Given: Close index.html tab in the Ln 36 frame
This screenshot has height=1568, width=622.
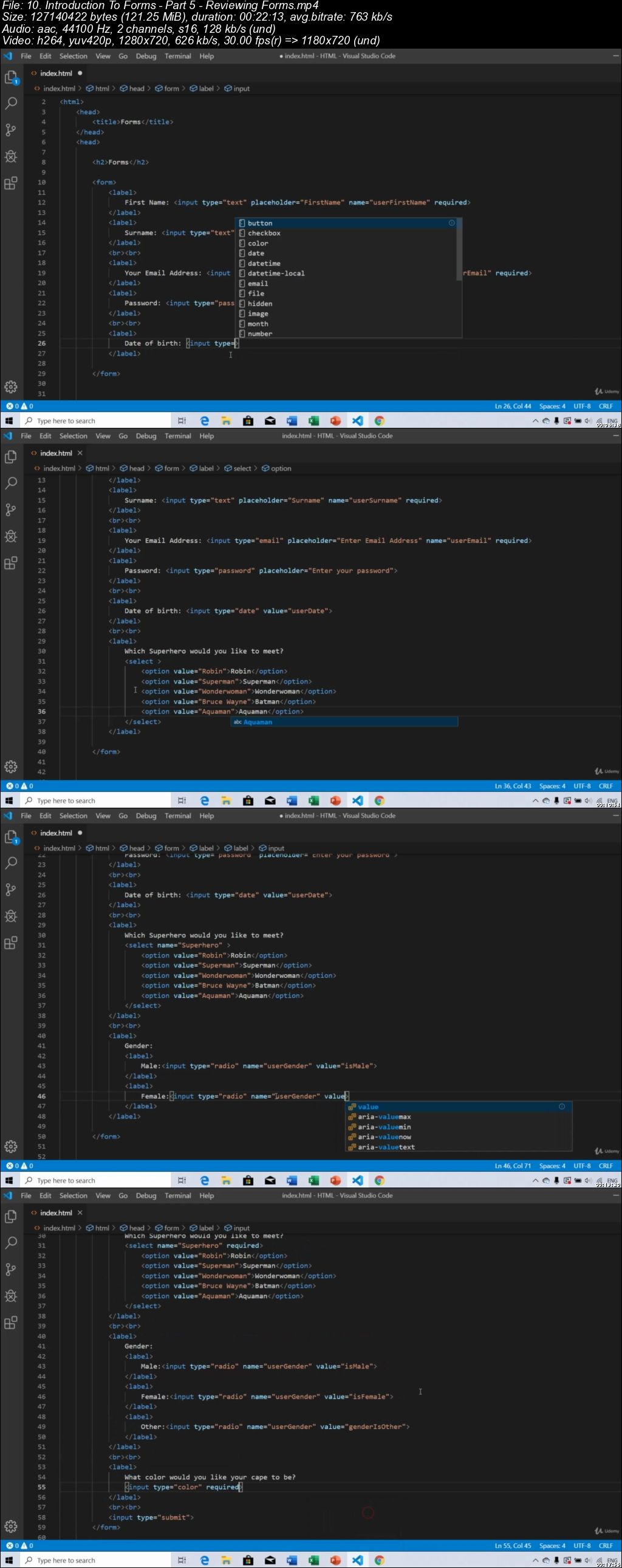Looking at the screenshot, I should 80,453.
